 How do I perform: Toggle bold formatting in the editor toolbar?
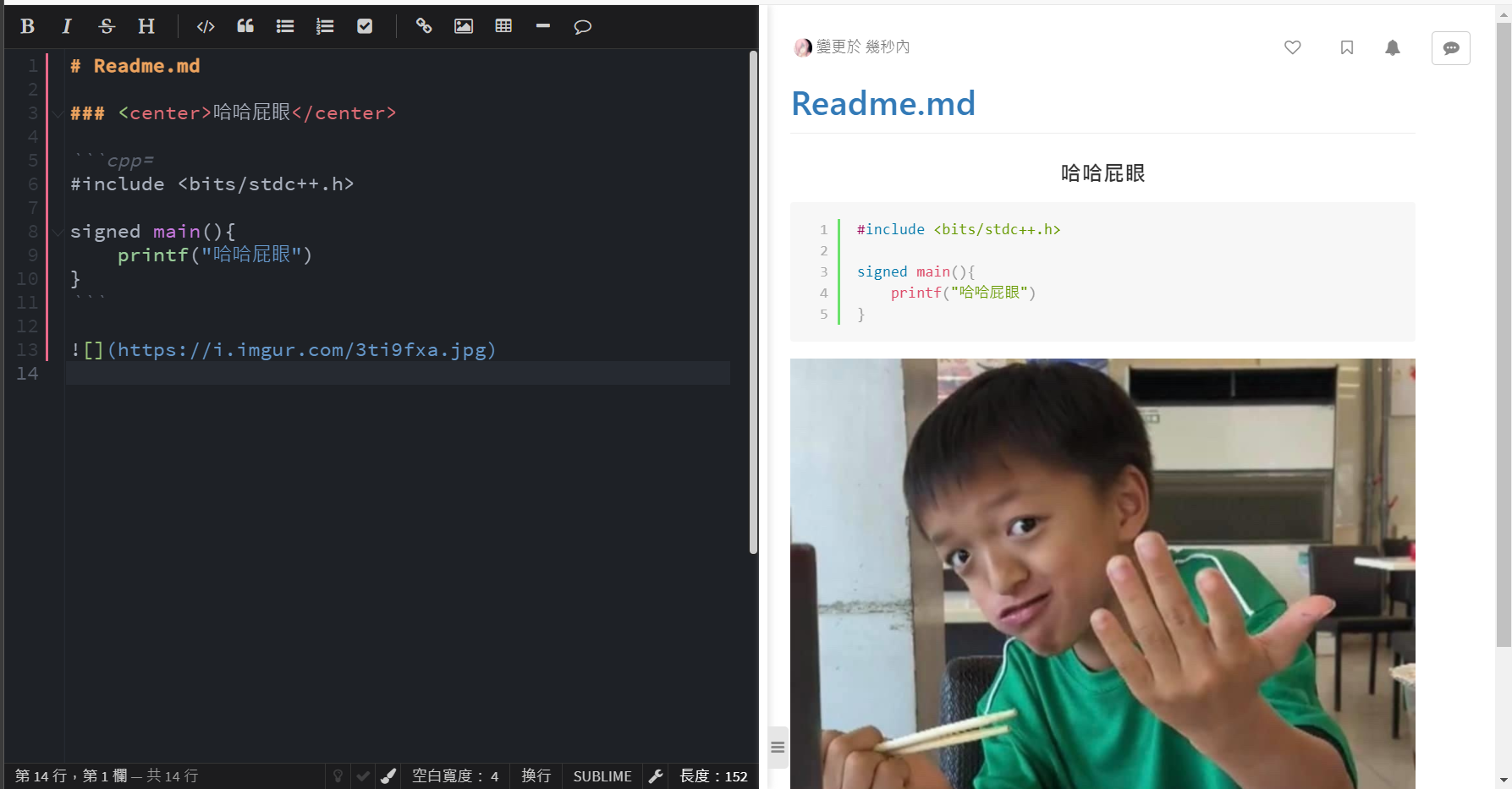click(26, 26)
